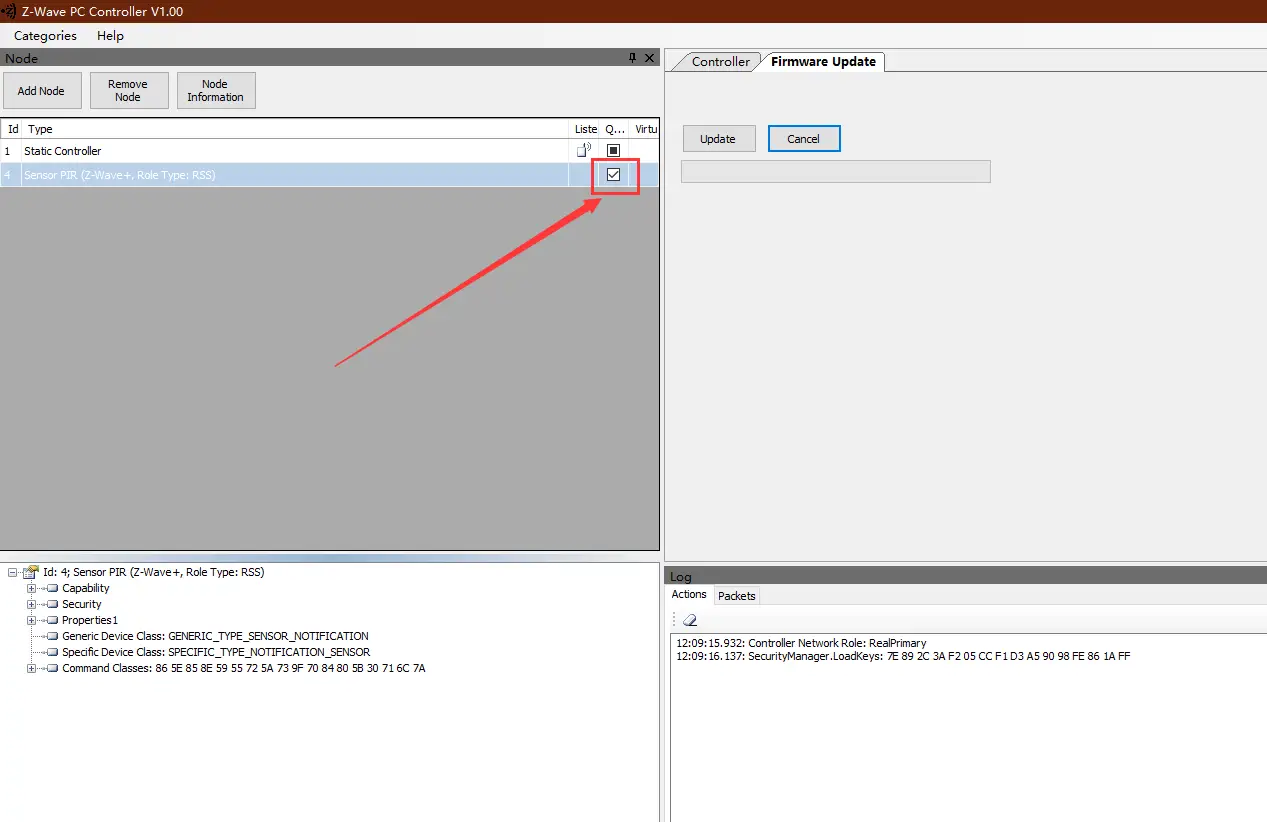
Task: Select the Static Controller node row
Action: (x=330, y=151)
